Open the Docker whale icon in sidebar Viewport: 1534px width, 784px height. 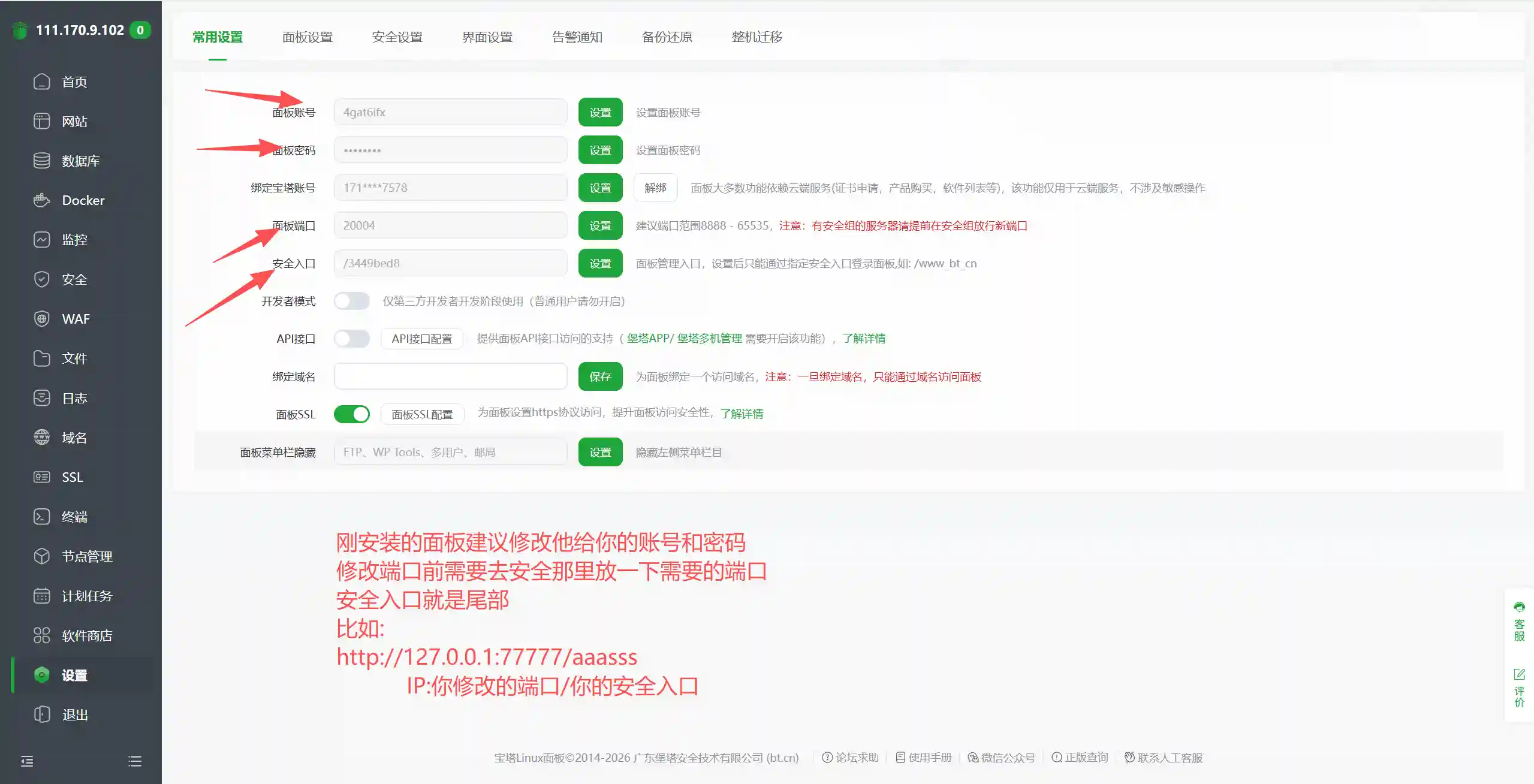pyautogui.click(x=41, y=200)
